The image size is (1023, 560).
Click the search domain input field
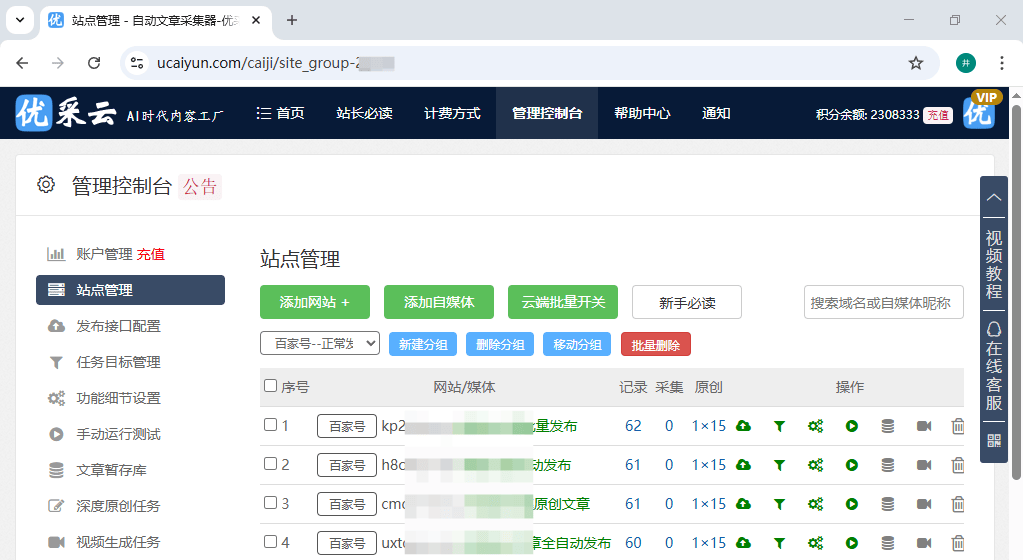883,302
